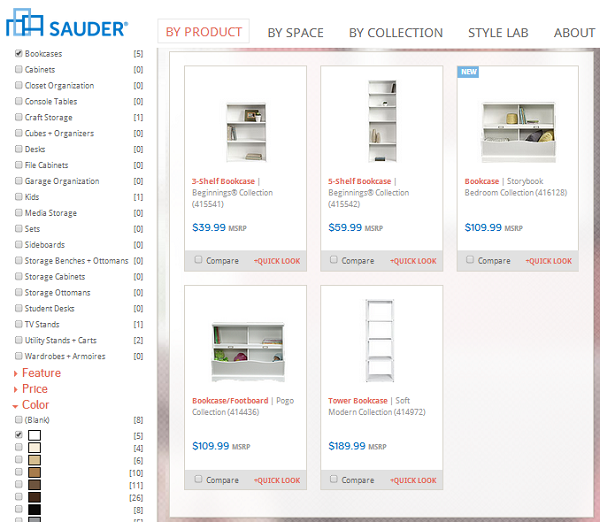
Task: Uncheck the Bookcases category checkbox
Action: [x=19, y=53]
